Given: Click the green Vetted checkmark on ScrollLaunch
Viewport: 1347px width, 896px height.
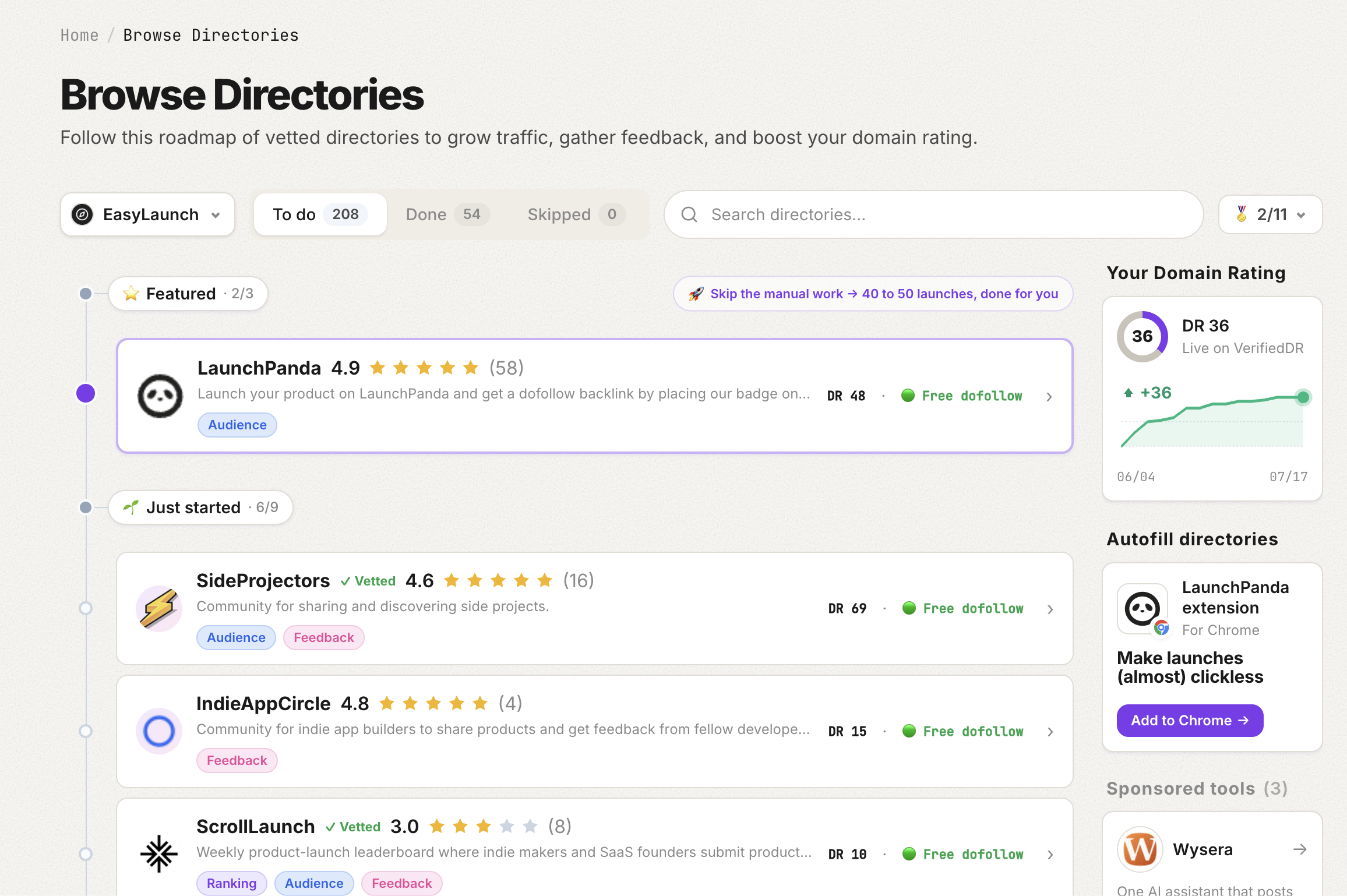Looking at the screenshot, I should point(330,827).
